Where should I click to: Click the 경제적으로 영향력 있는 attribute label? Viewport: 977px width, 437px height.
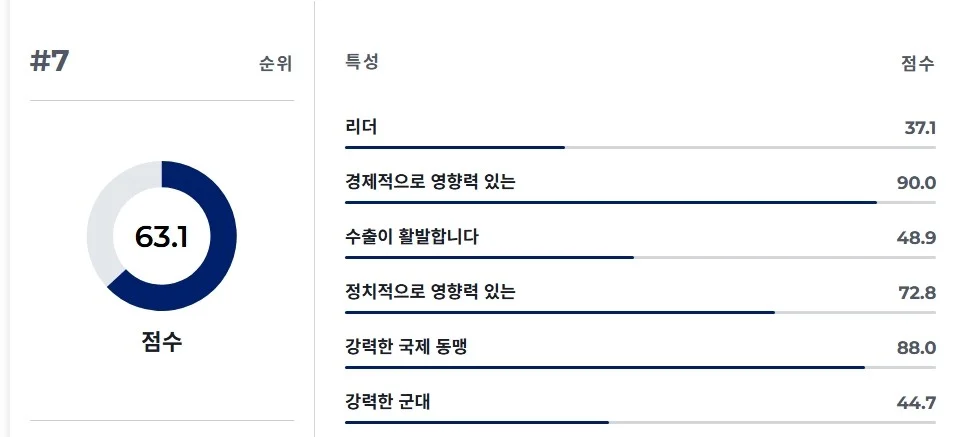pos(430,182)
